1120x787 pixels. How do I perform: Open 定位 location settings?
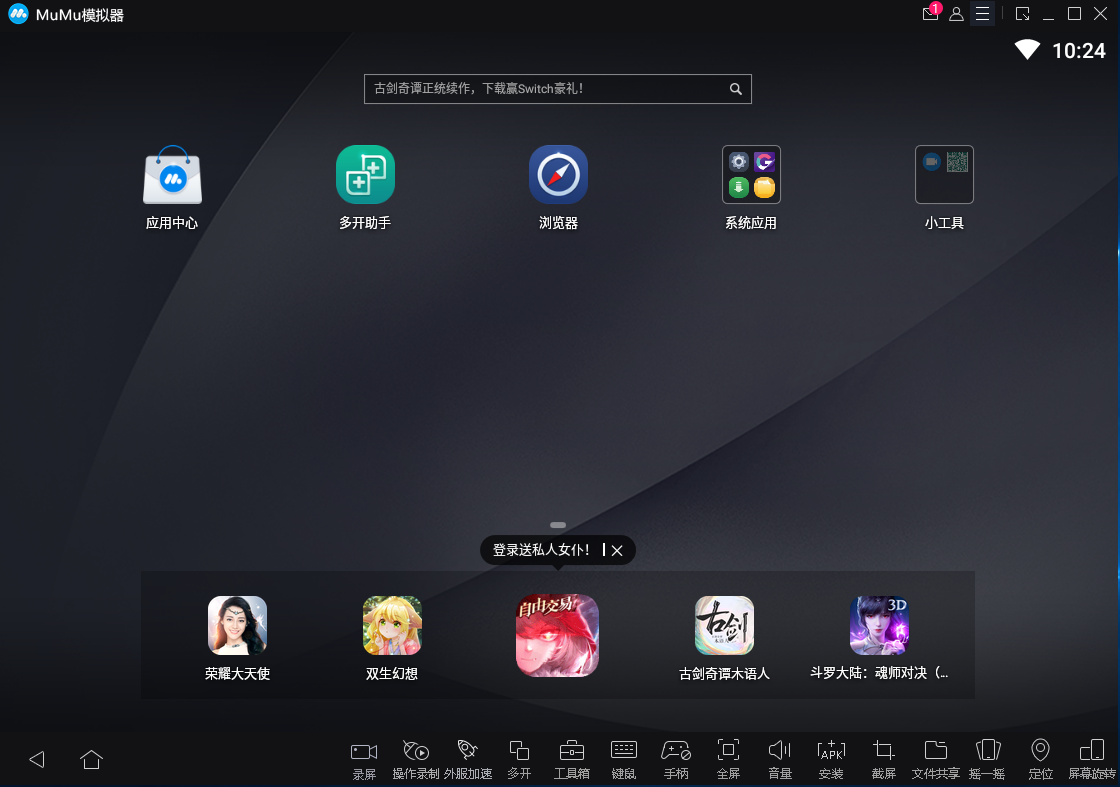point(1040,759)
